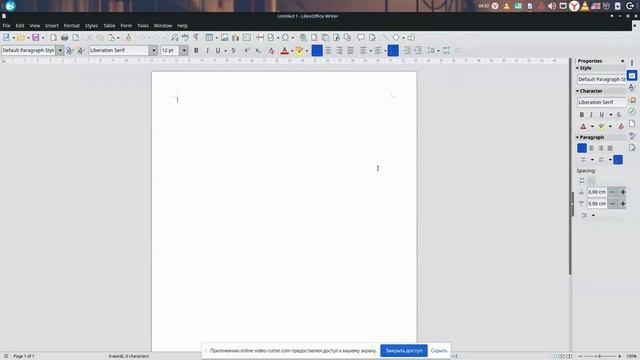Image resolution: width=640 pixels, height=360 pixels.
Task: Toggle Align Right in the toolbar
Action: 339,51
